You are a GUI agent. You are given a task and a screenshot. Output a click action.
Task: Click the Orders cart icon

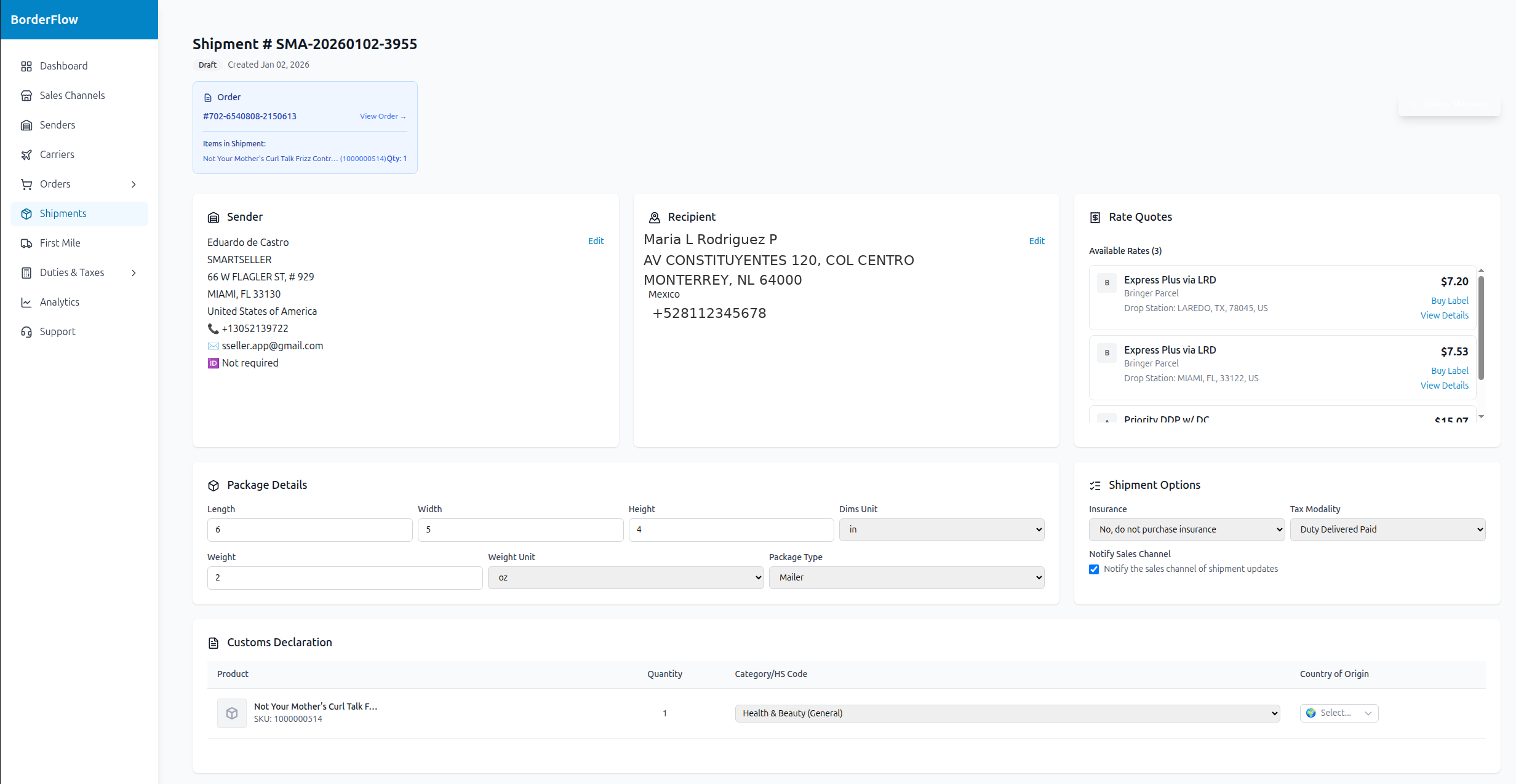[x=26, y=184]
